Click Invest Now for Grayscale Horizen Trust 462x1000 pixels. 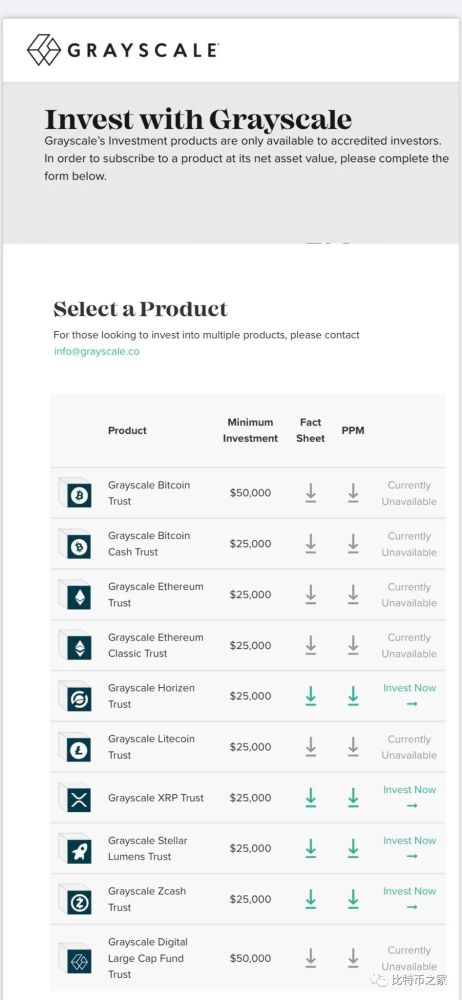coord(410,695)
